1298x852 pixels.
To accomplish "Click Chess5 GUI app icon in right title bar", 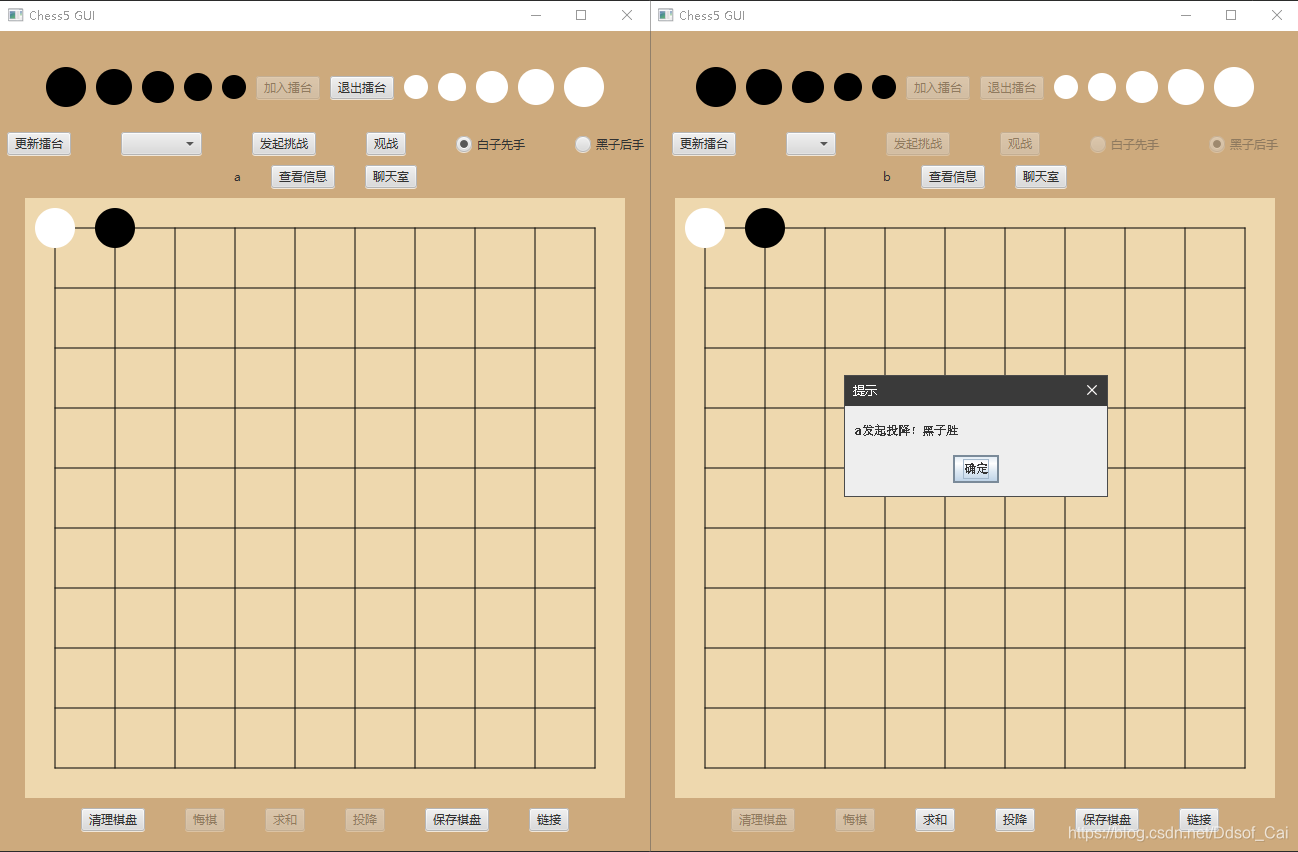I will pyautogui.click(x=665, y=15).
